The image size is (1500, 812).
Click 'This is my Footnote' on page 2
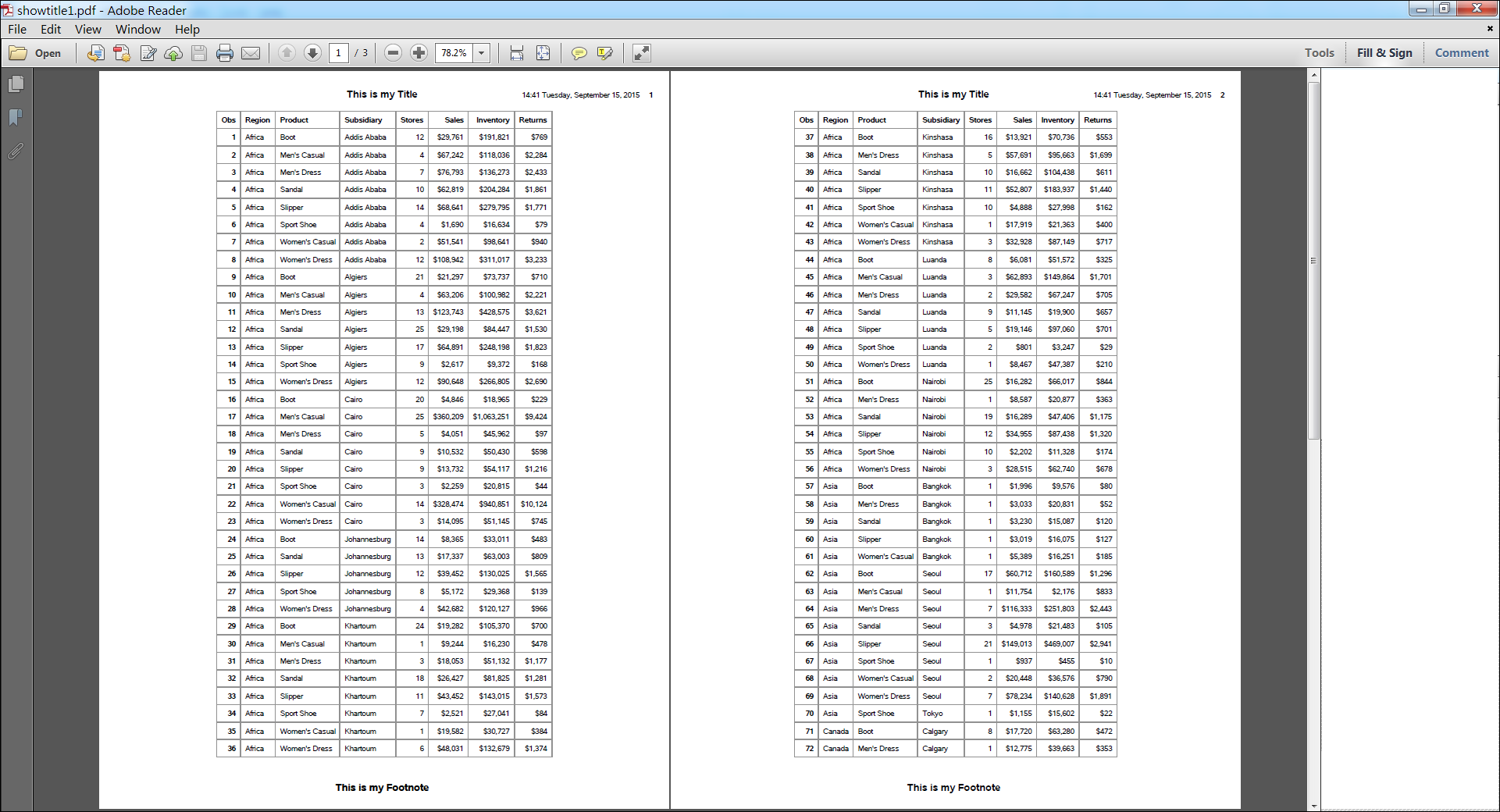953,788
